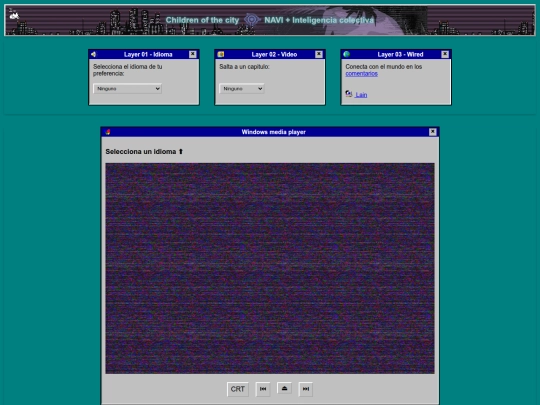Click the static noise video screen
The image size is (540, 405).
tap(270, 269)
